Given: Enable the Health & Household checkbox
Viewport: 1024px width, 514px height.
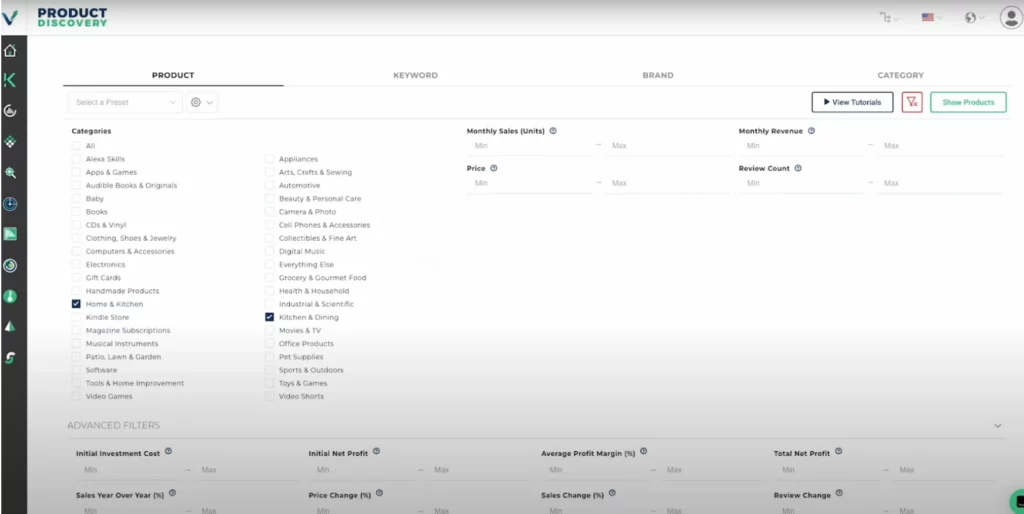Looking at the screenshot, I should coord(270,291).
